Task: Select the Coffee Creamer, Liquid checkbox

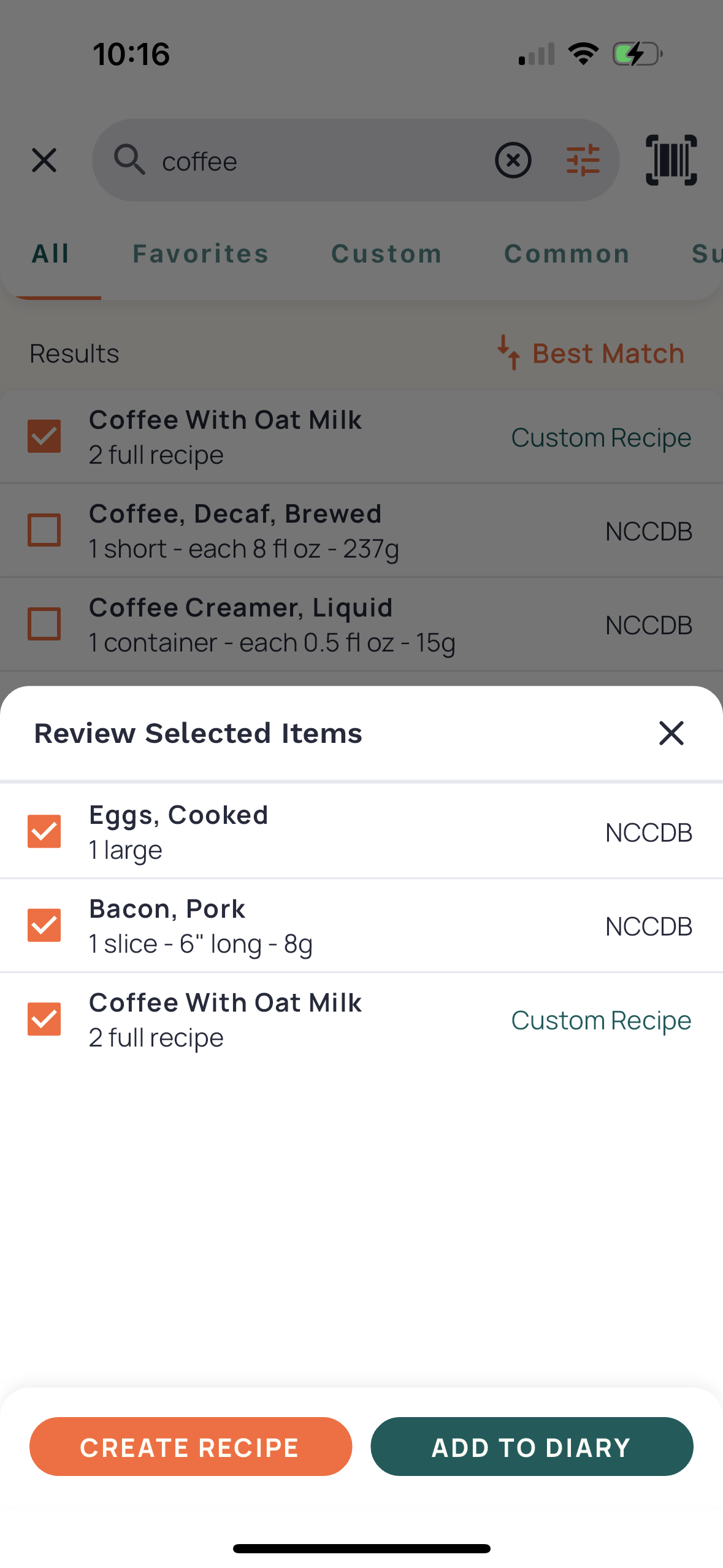Action: 44,624
